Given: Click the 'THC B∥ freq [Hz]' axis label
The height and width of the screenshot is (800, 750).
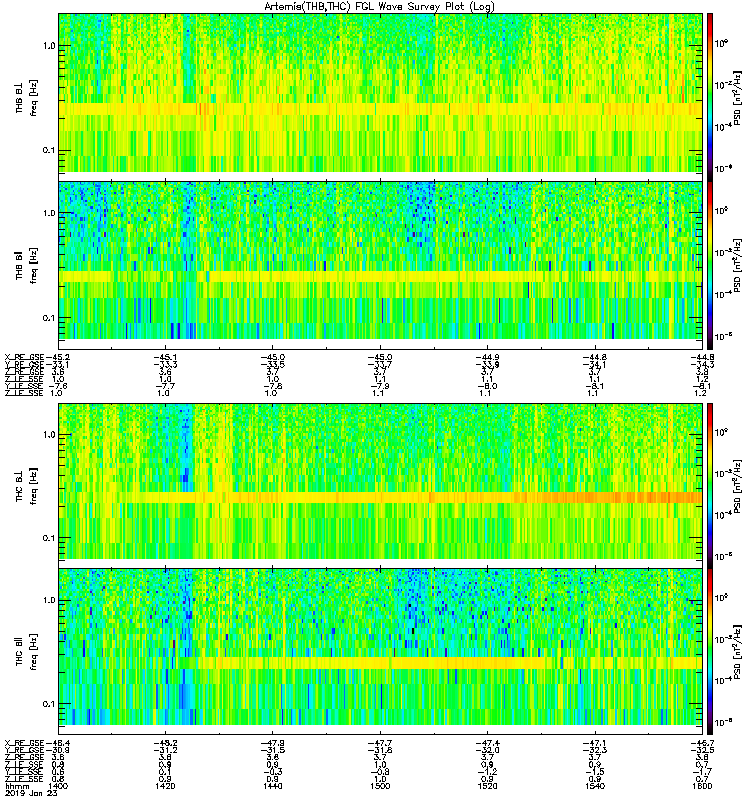Looking at the screenshot, I should coord(26,652).
